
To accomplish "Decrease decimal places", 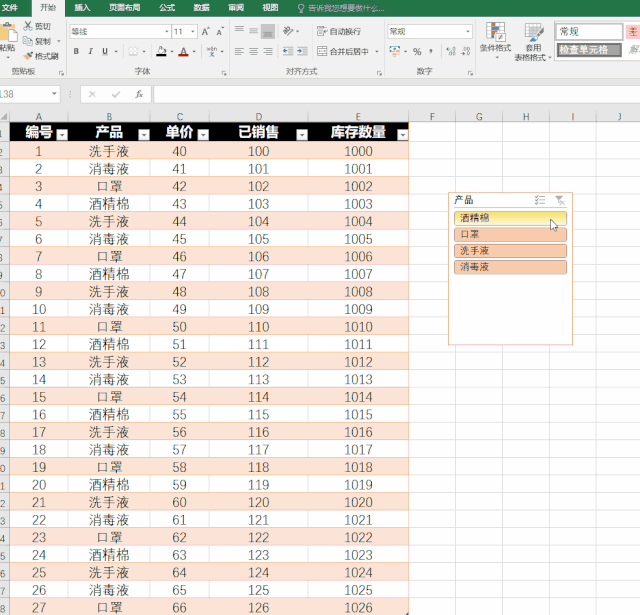I will point(465,51).
